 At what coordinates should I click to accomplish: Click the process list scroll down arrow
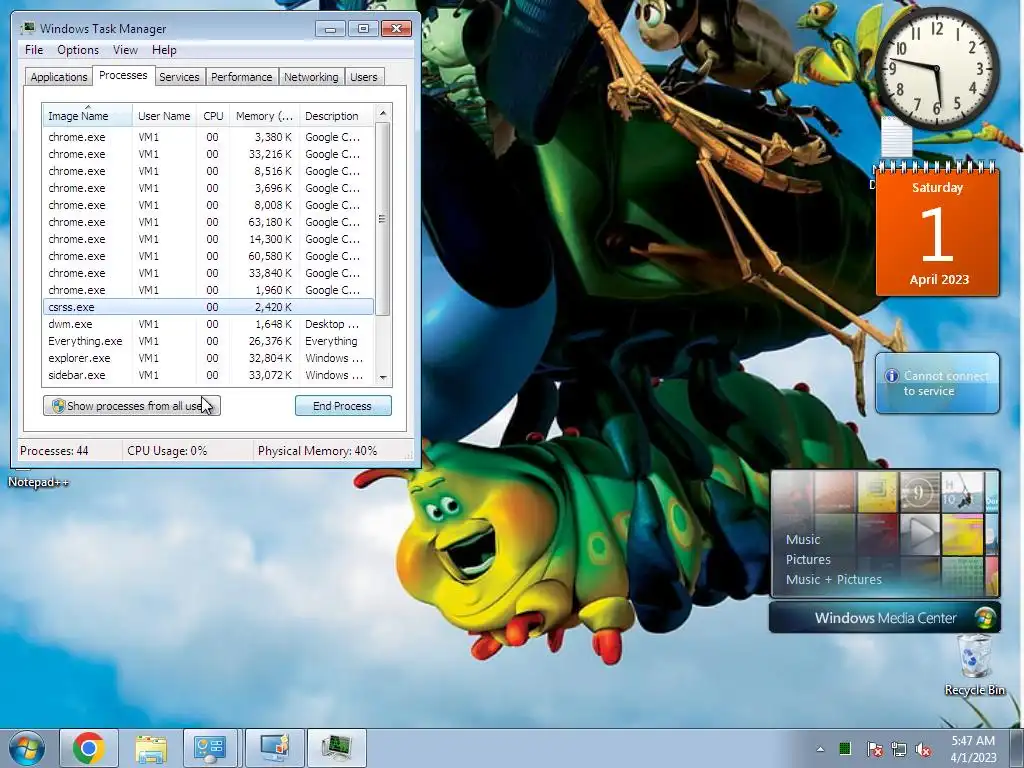pyautogui.click(x=383, y=377)
